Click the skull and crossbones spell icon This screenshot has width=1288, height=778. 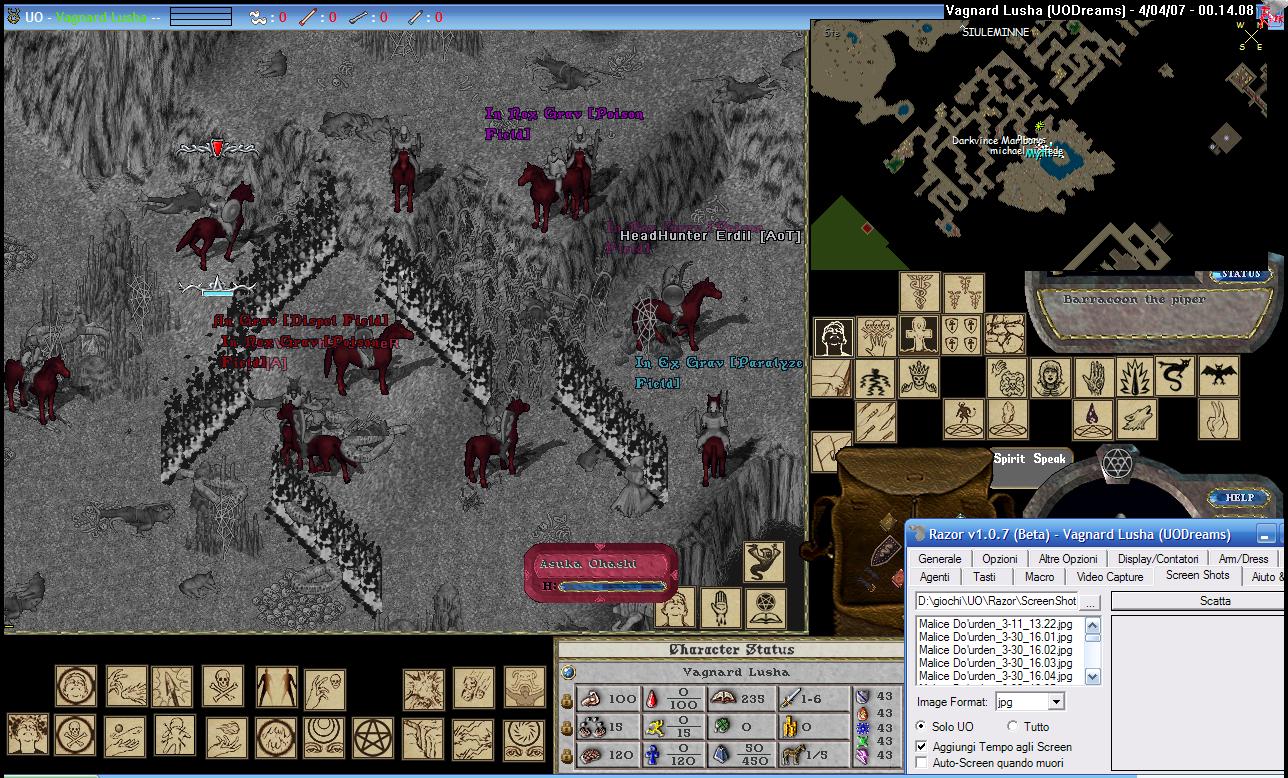pyautogui.click(x=223, y=687)
